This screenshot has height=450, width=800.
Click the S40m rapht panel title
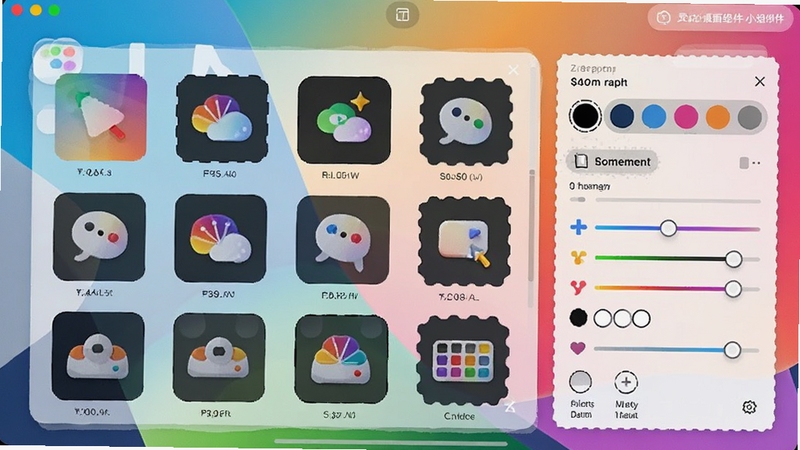click(x=599, y=82)
